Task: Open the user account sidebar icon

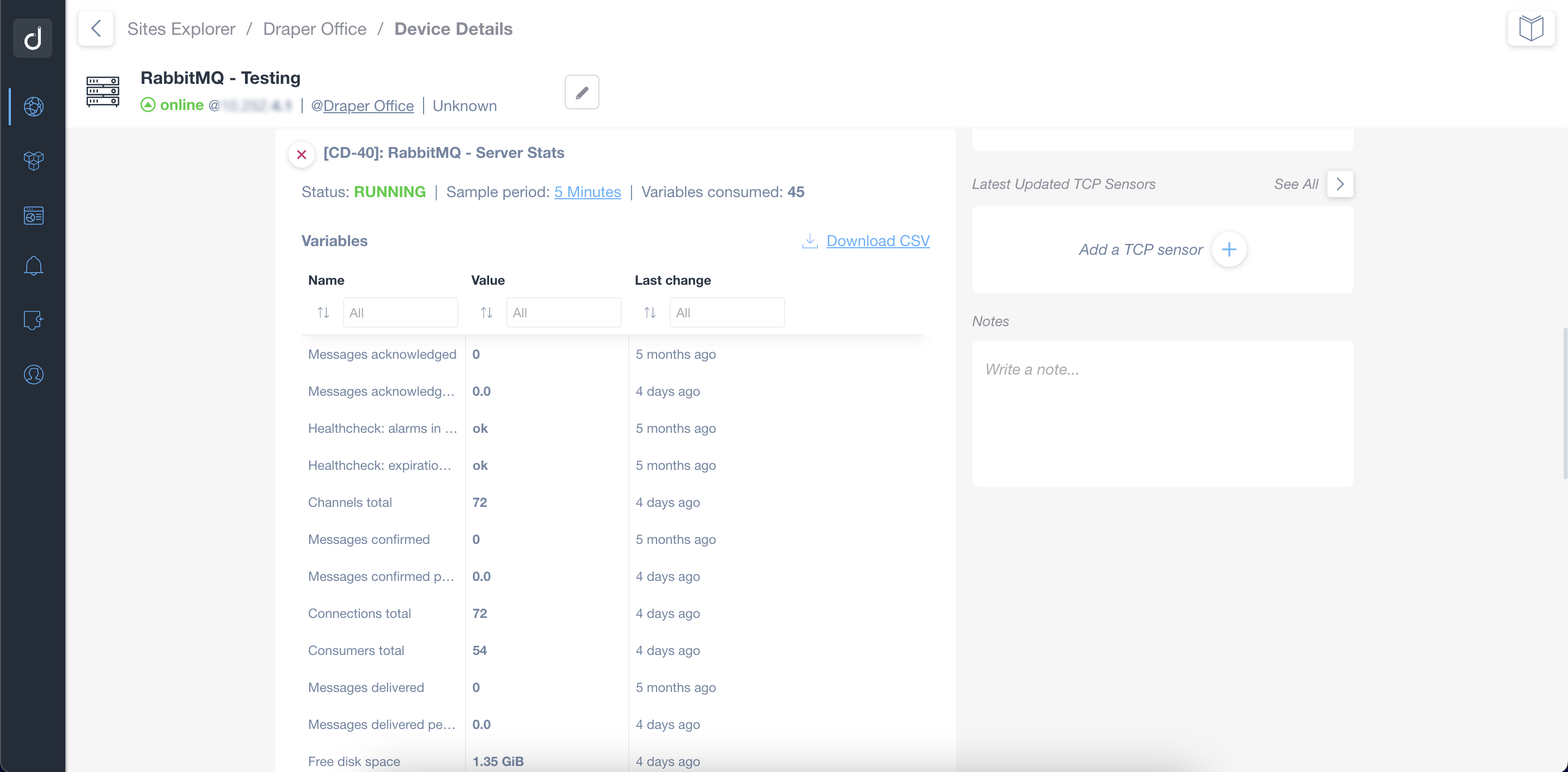Action: 33,375
